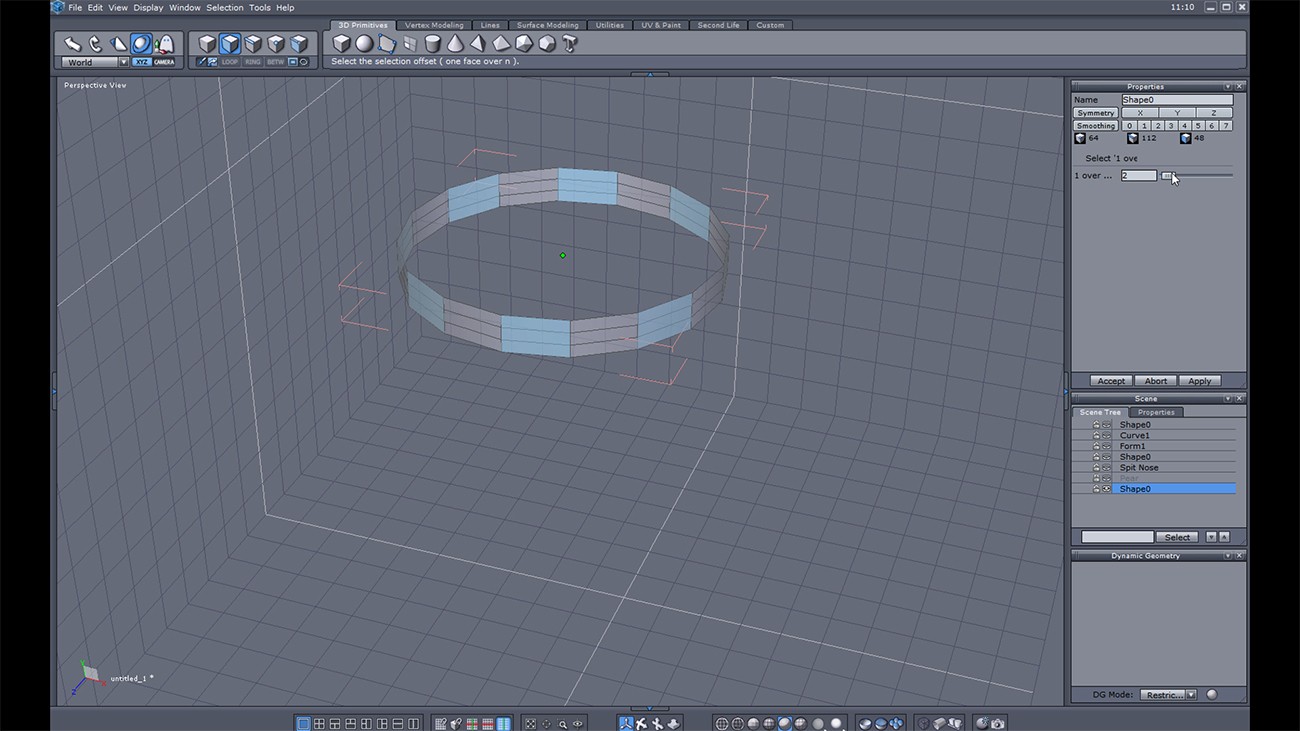Select wireframe display mode globe icon
Image resolution: width=1300 pixels, height=731 pixels.
coord(721,723)
